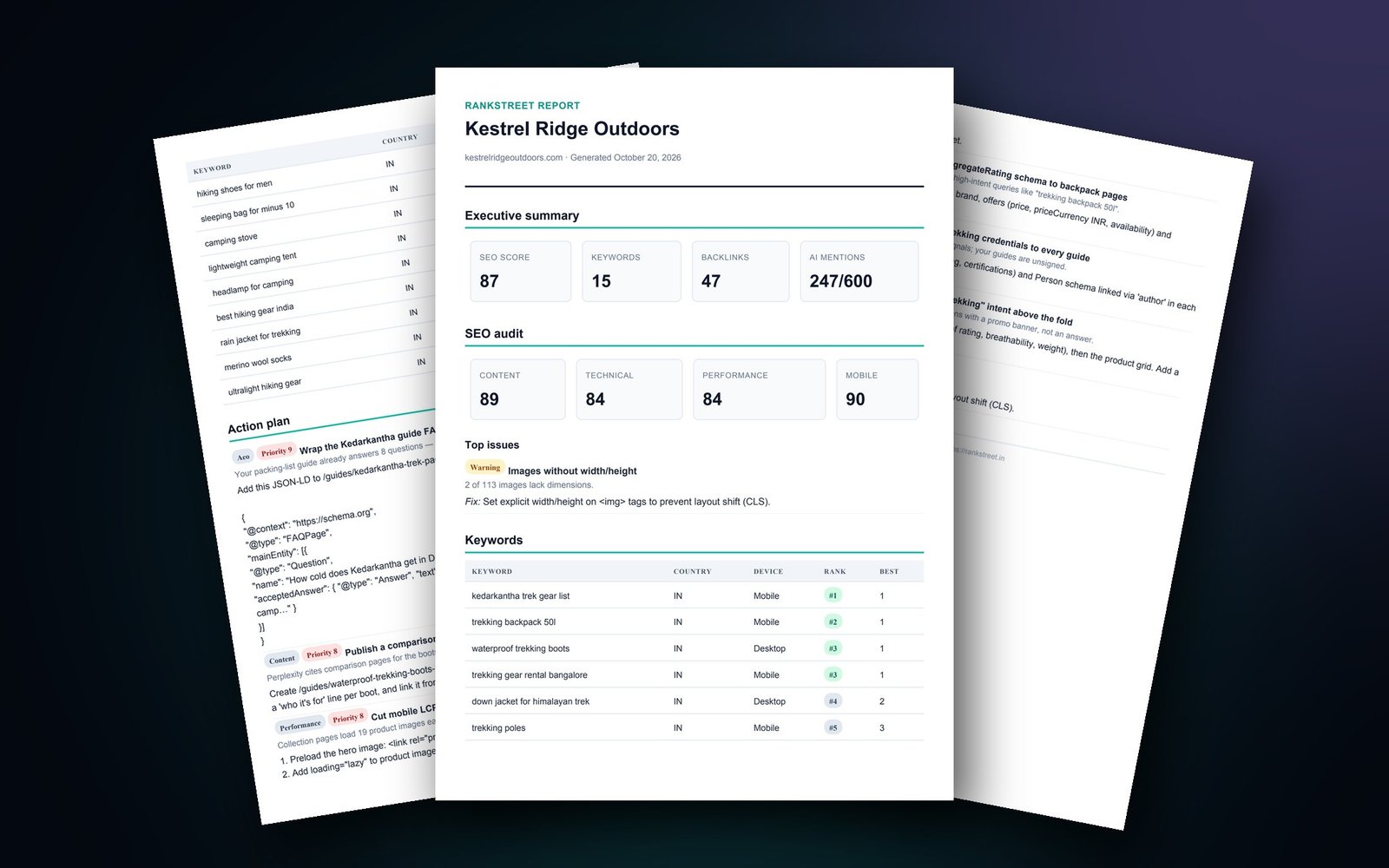Click 'ultralight hiking gear' on left page

tap(265, 386)
